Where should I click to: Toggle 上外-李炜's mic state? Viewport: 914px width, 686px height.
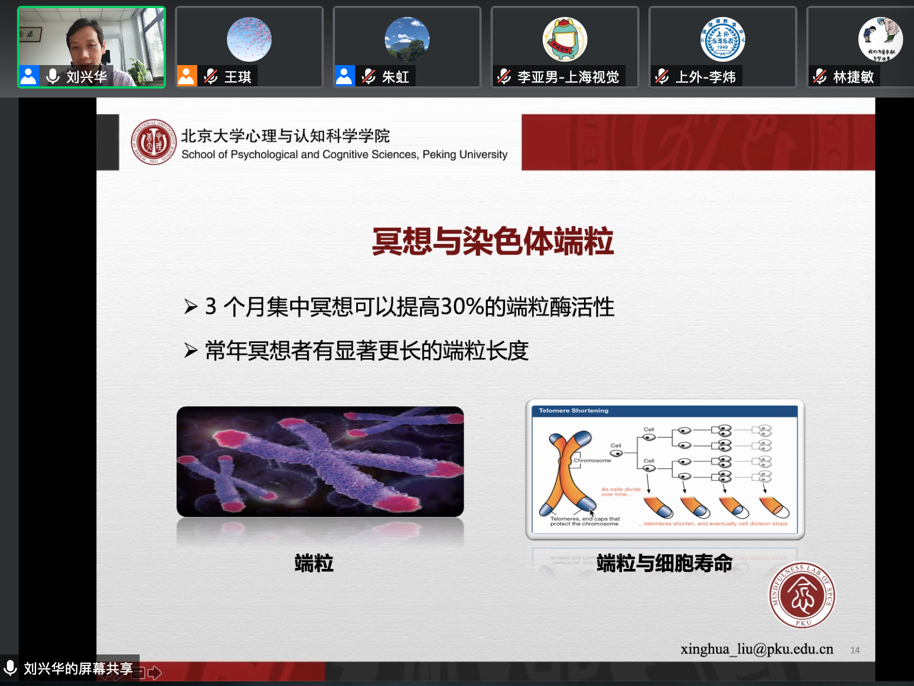pyautogui.click(x=660, y=73)
